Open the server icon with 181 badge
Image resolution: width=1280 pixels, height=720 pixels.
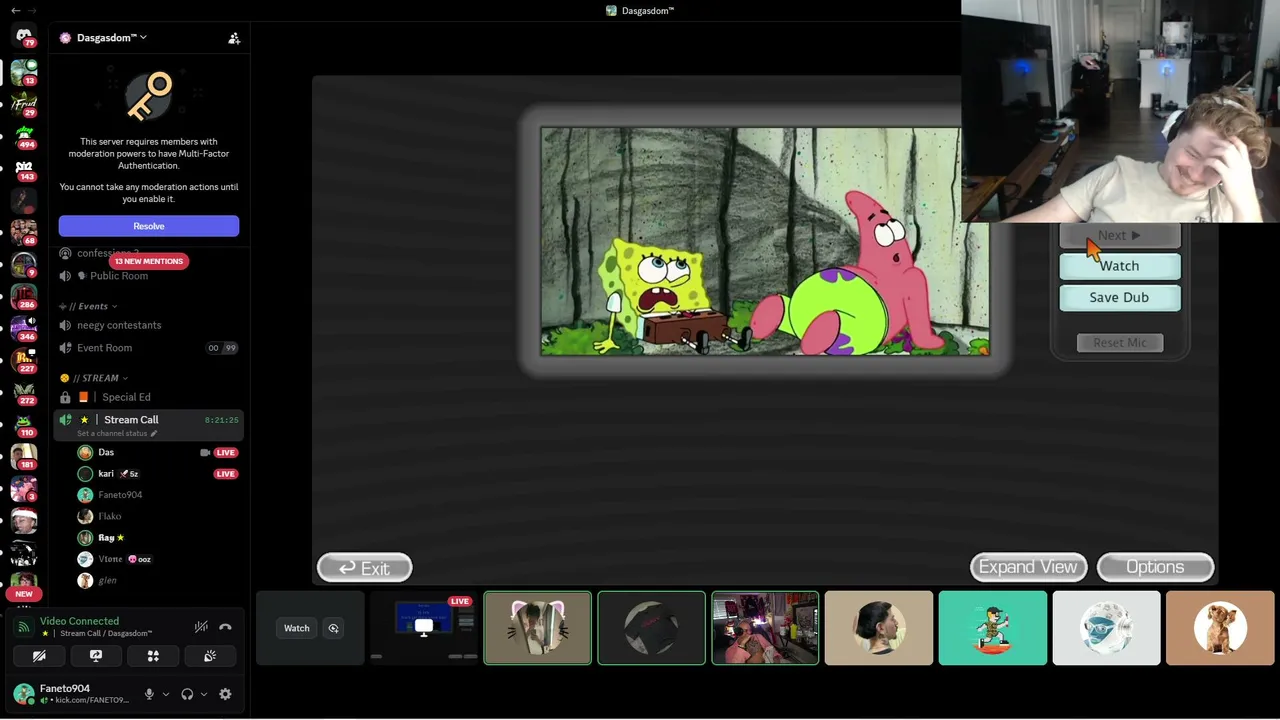[x=24, y=456]
